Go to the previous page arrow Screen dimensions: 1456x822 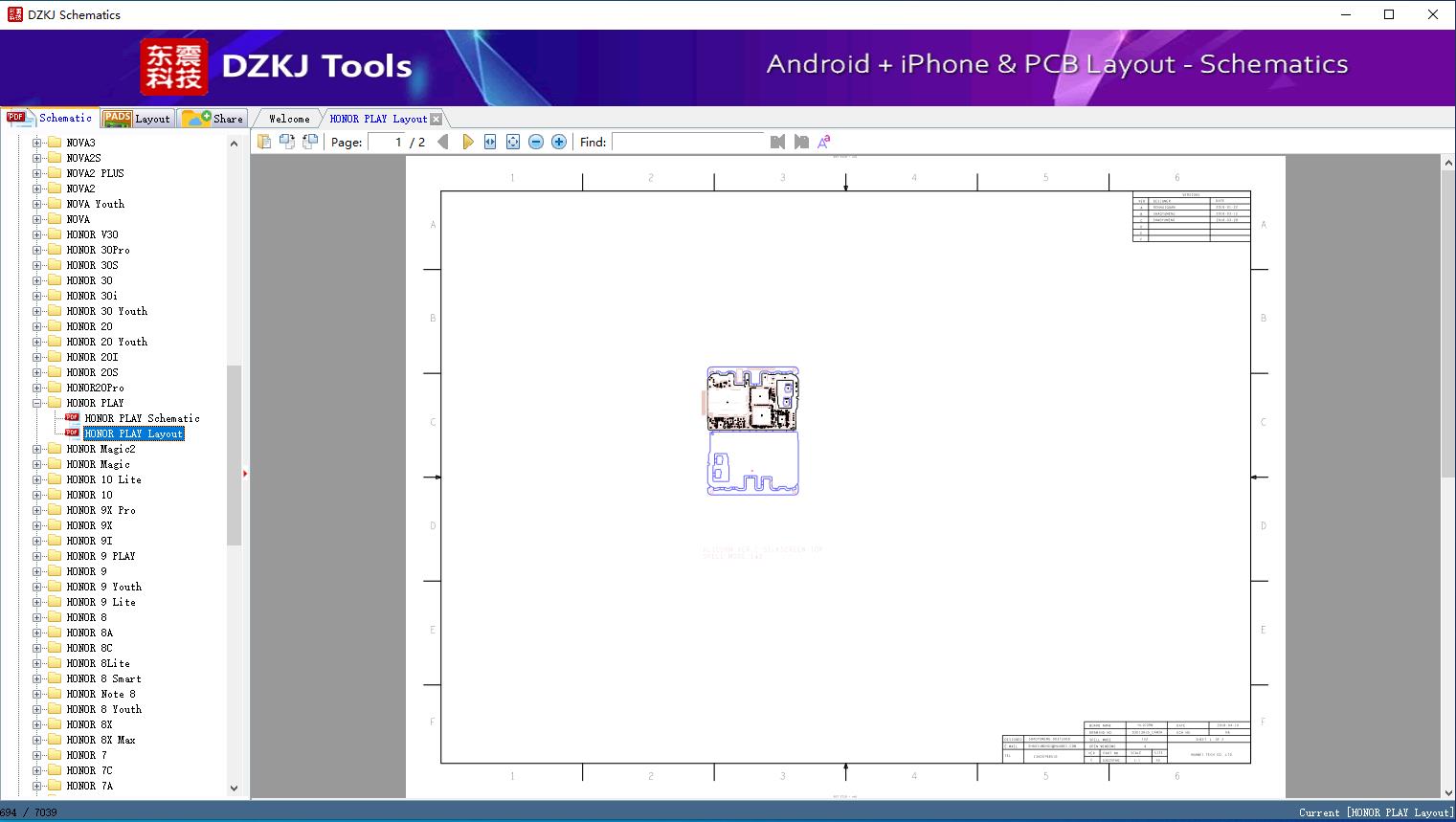point(442,142)
